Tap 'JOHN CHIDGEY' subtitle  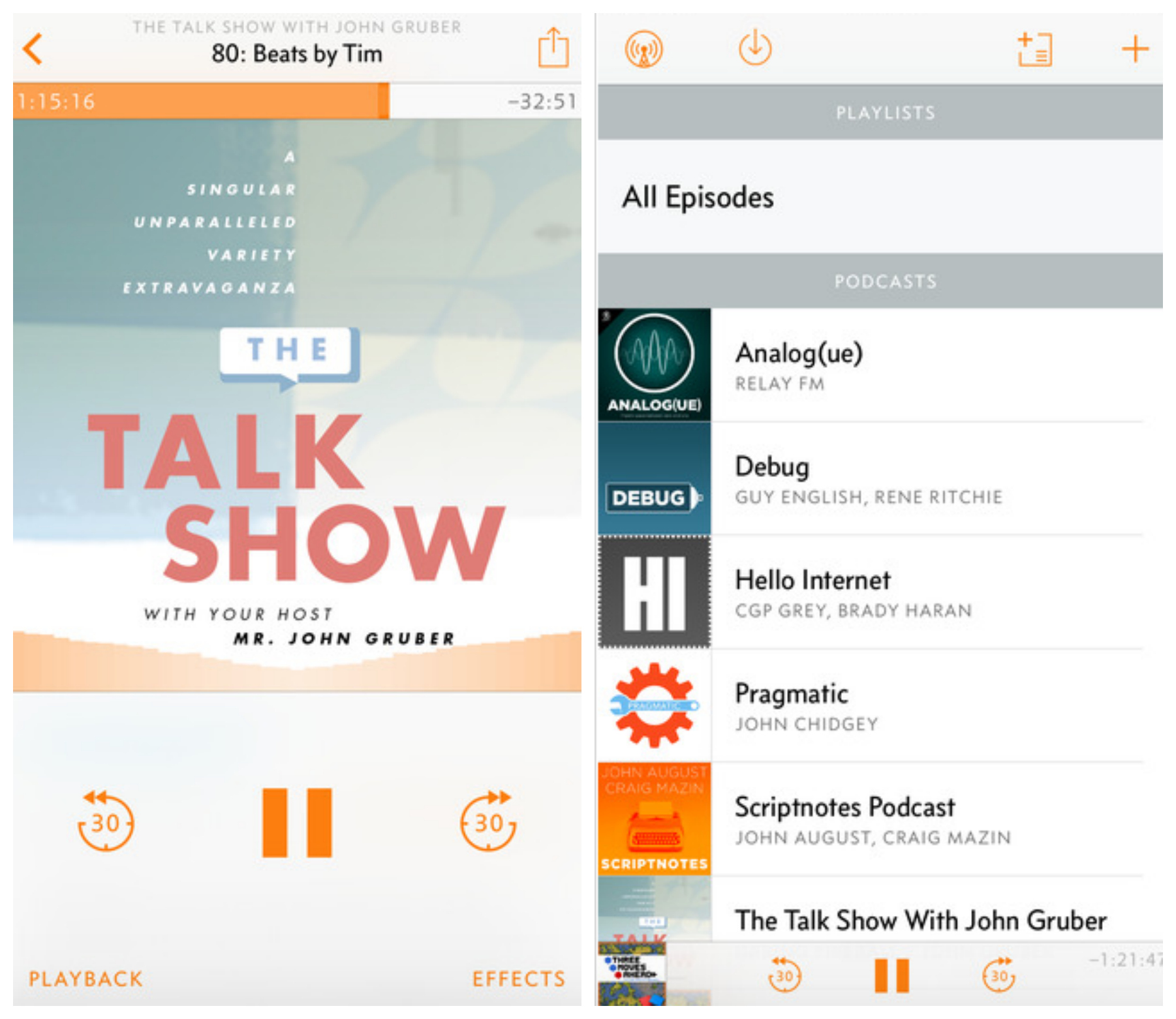pyautogui.click(x=807, y=724)
